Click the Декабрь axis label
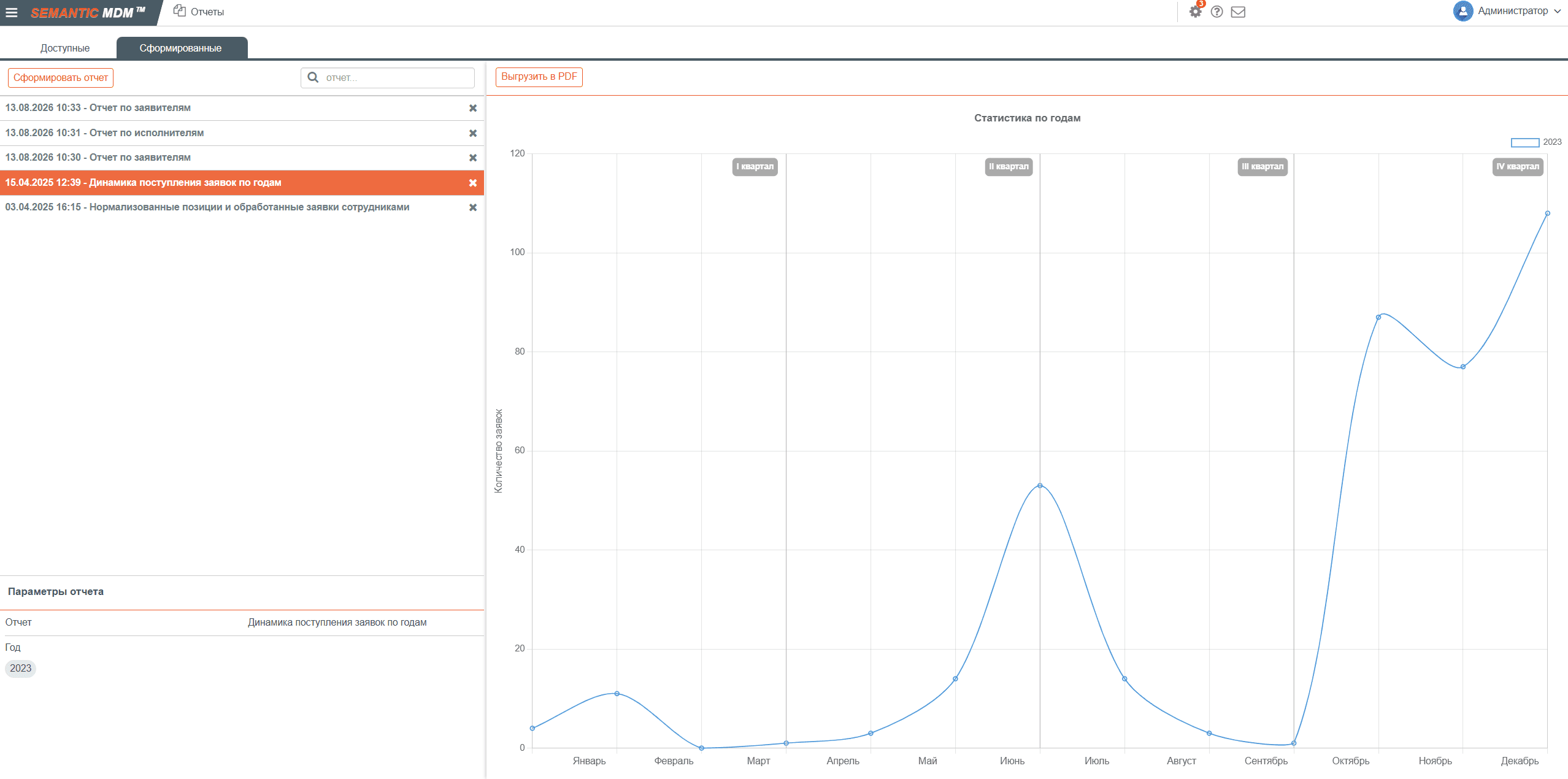The height and width of the screenshot is (779, 1568). click(1520, 761)
